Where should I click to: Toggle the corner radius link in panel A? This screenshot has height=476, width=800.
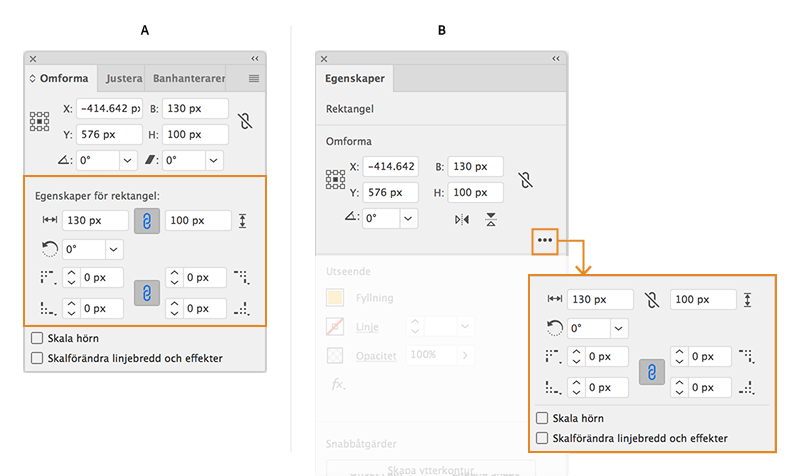pos(146,293)
